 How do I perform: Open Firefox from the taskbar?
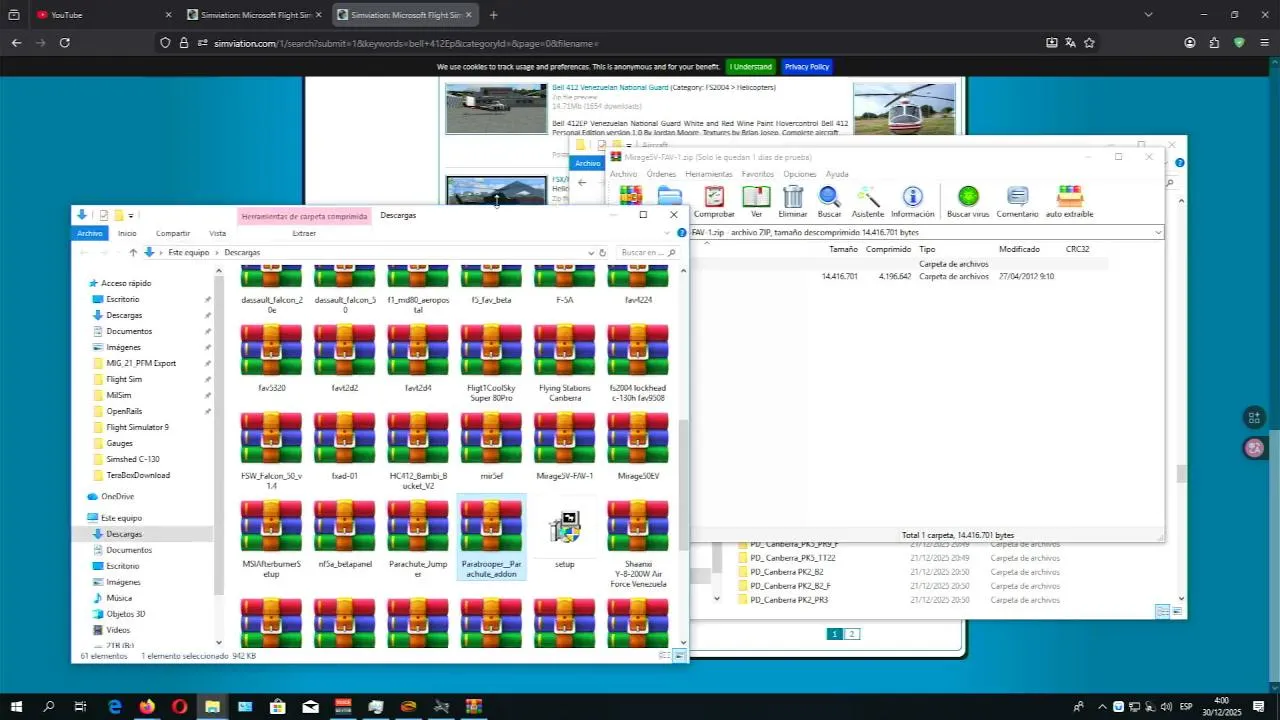147,707
